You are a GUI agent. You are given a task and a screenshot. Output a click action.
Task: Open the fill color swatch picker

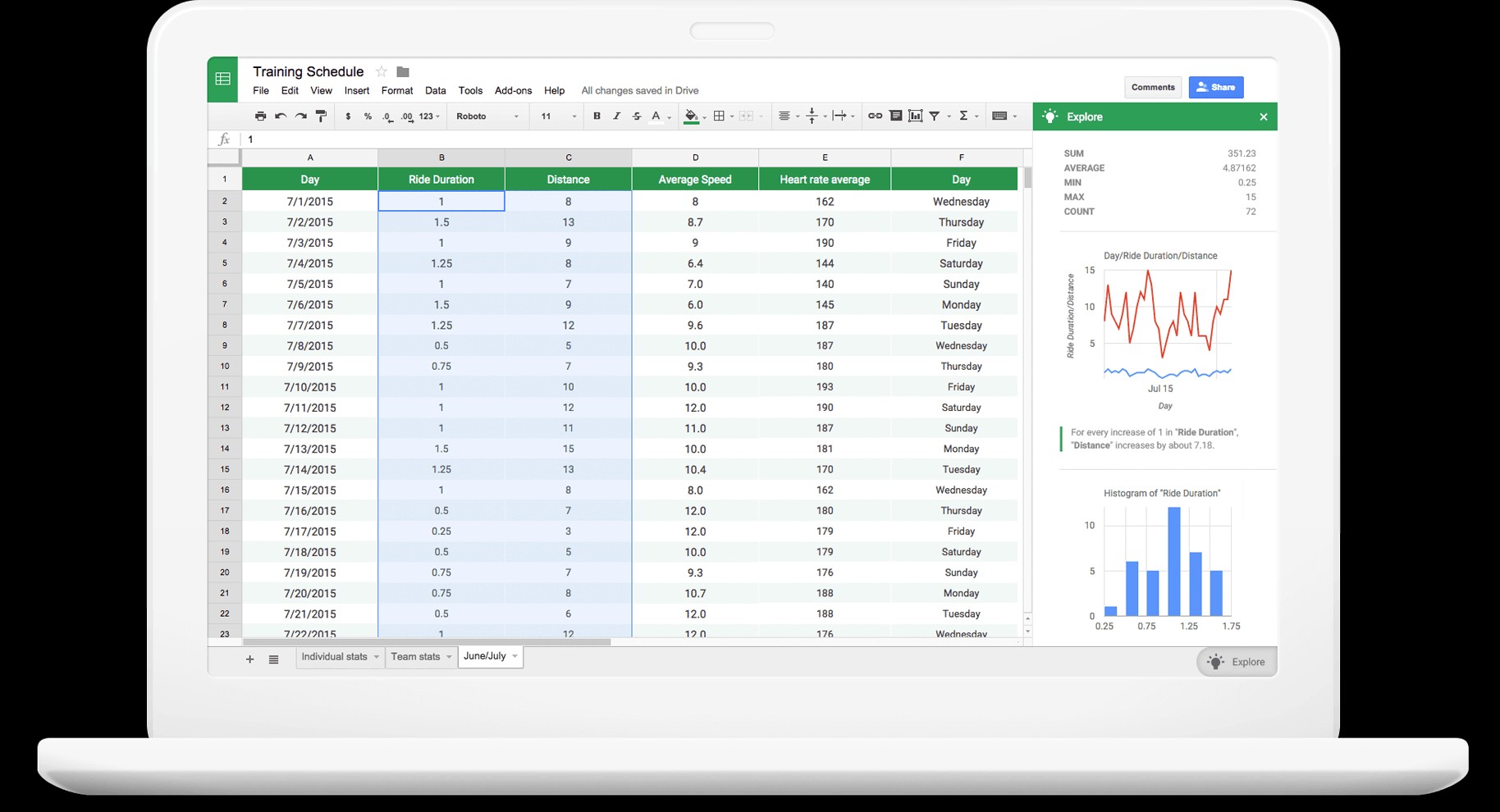(x=692, y=116)
